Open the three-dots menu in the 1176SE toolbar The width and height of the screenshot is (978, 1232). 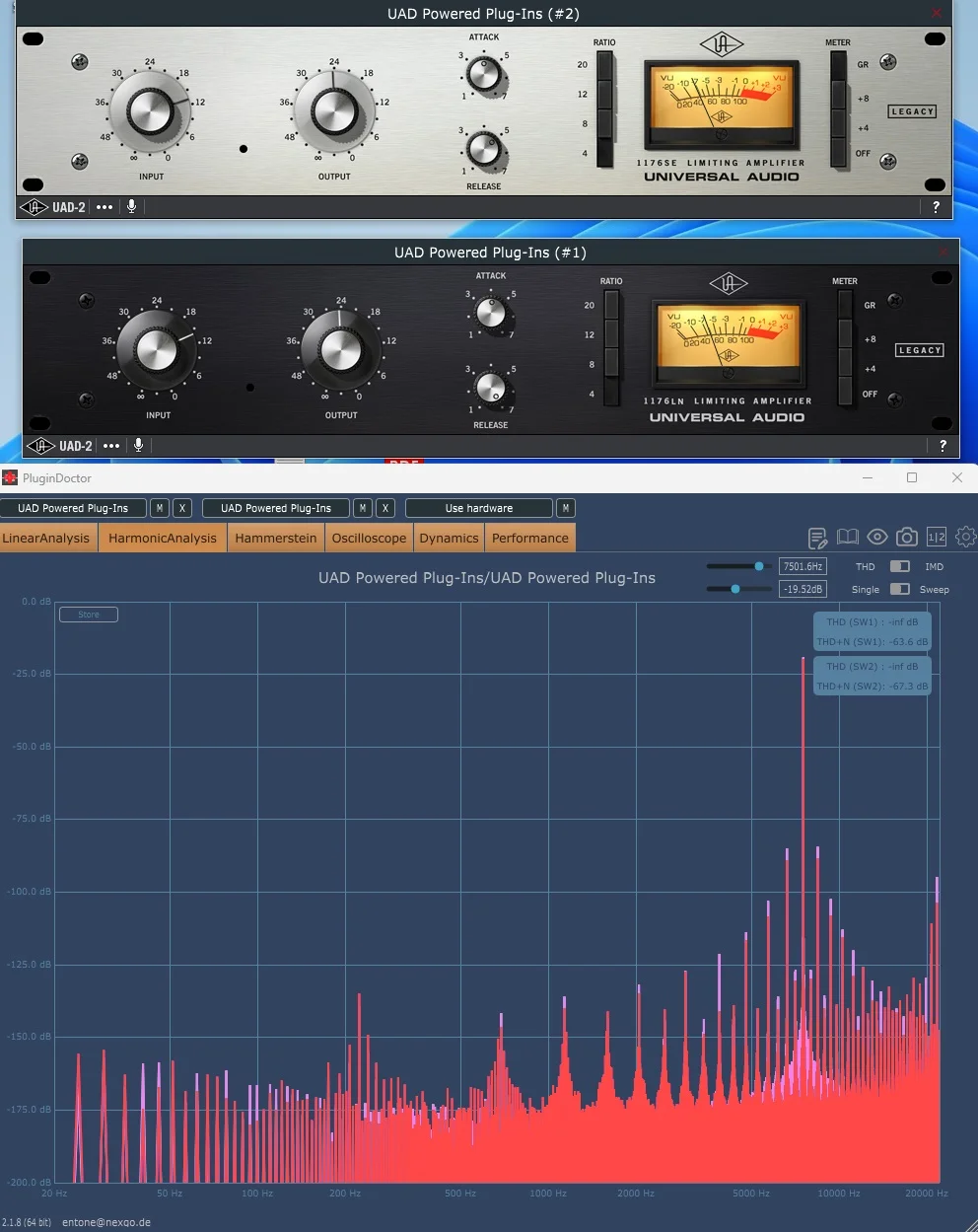pyautogui.click(x=105, y=207)
